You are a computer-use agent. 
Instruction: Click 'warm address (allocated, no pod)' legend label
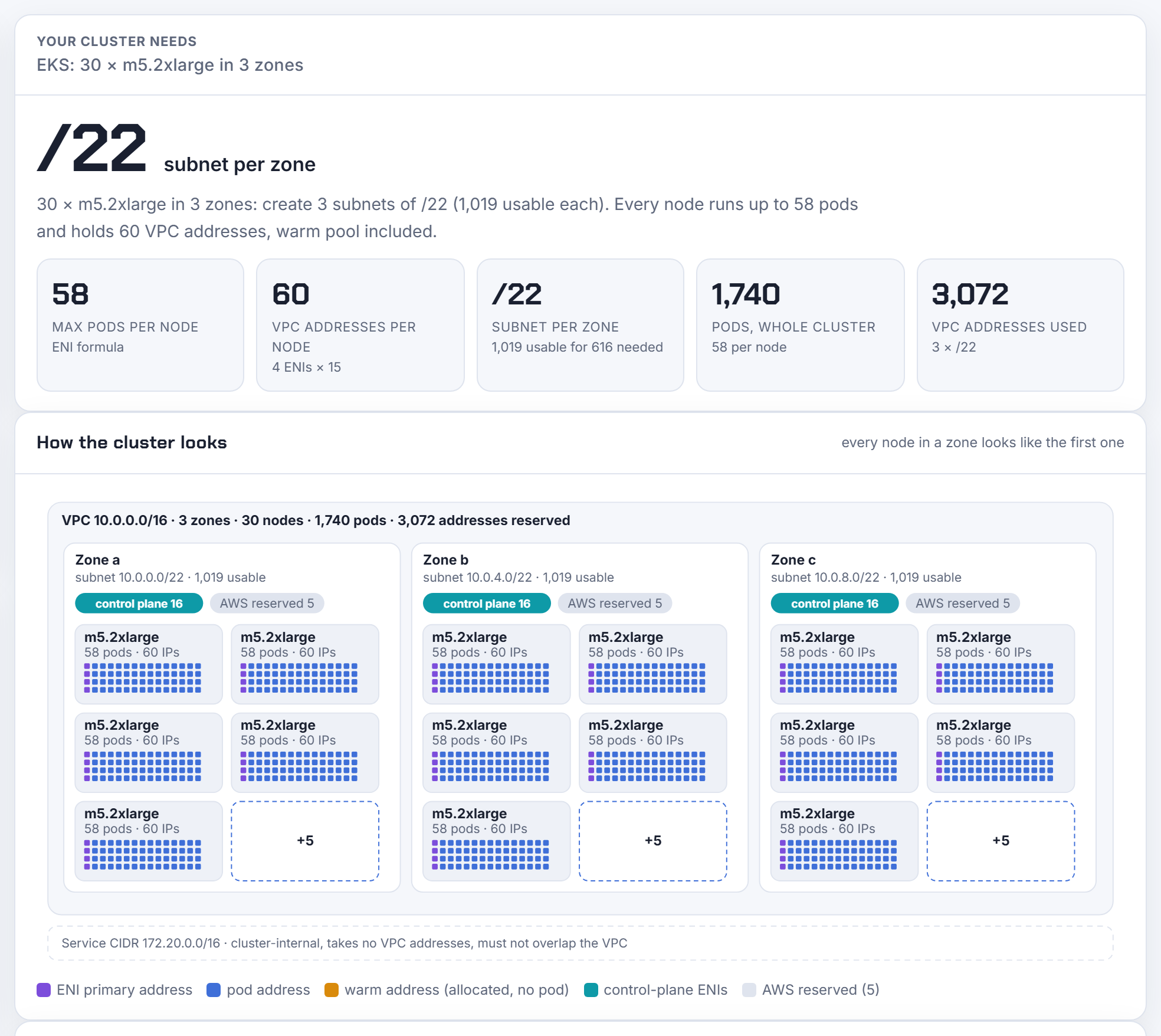457,990
